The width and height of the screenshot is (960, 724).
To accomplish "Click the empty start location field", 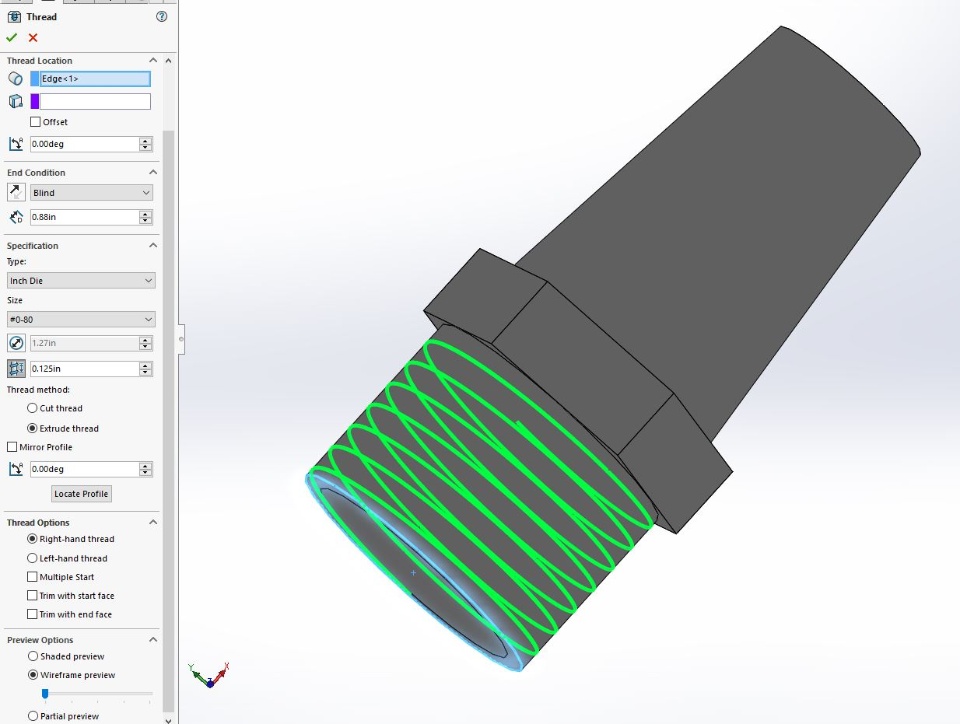I will (95, 102).
